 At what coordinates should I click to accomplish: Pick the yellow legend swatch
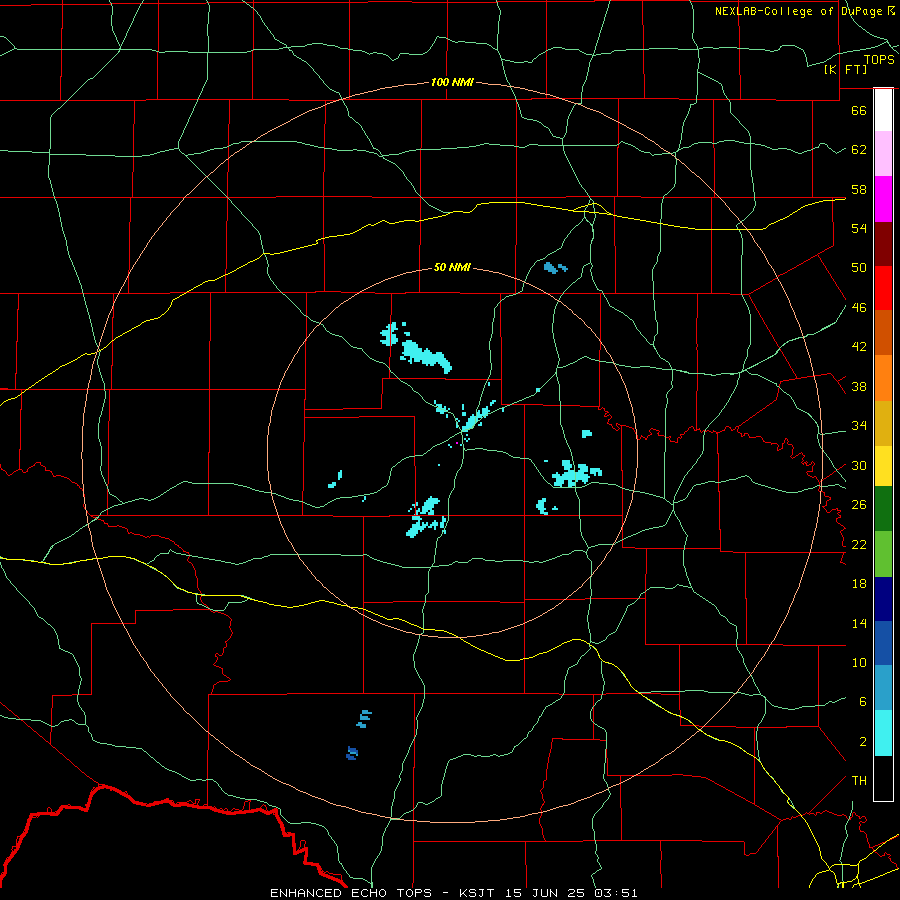pyautogui.click(x=883, y=466)
